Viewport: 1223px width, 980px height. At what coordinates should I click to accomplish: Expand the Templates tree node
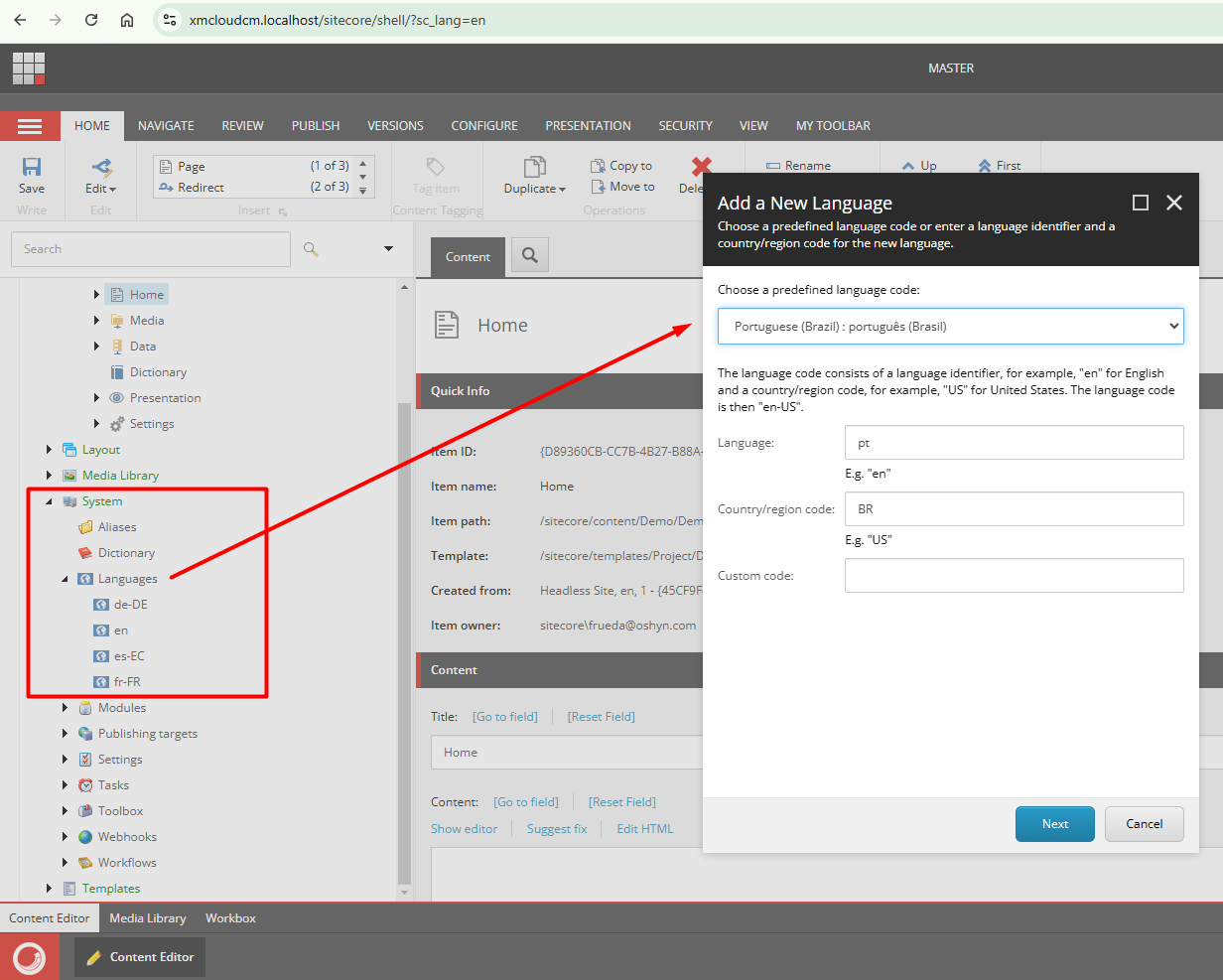49,889
